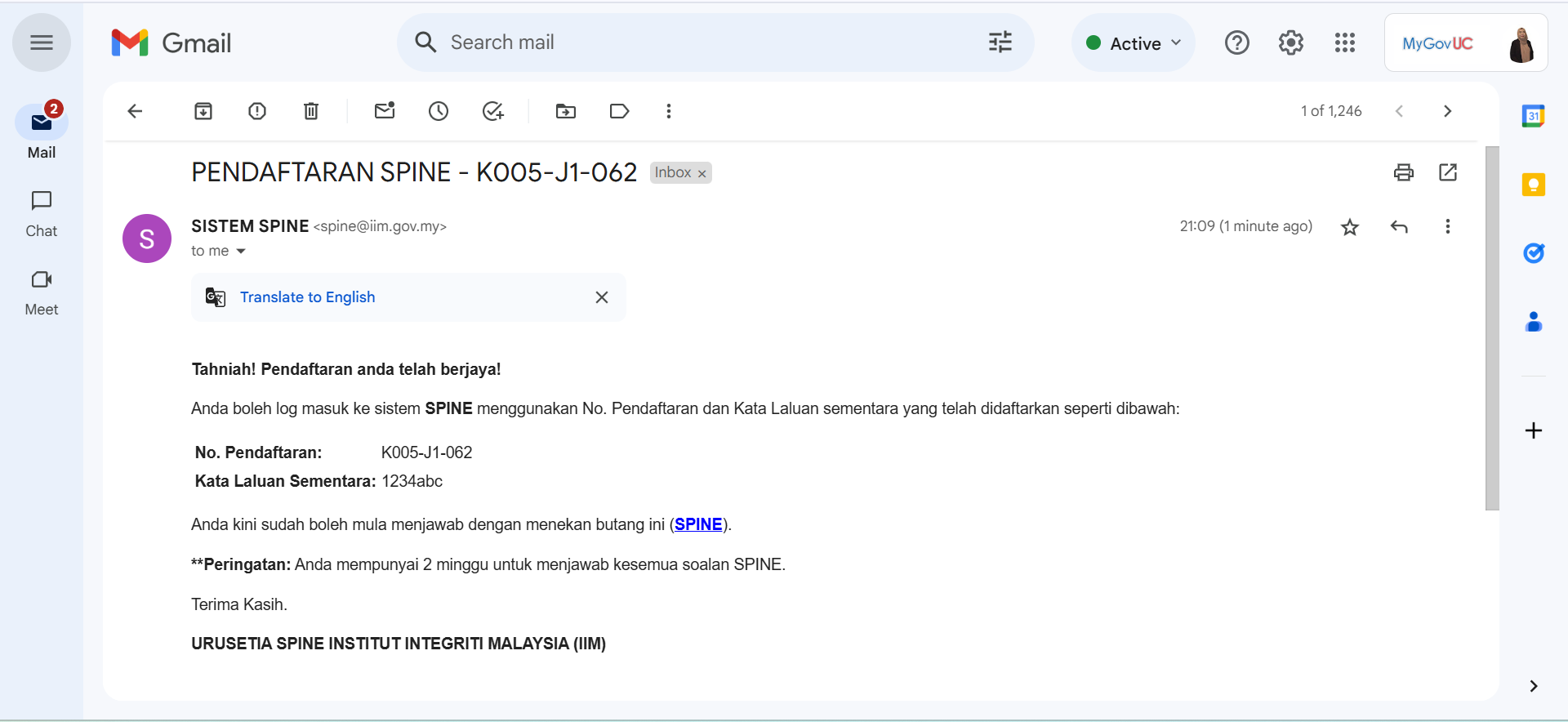The image size is (1568, 722).
Task: Toggle the main menu hamburger button
Action: click(42, 42)
